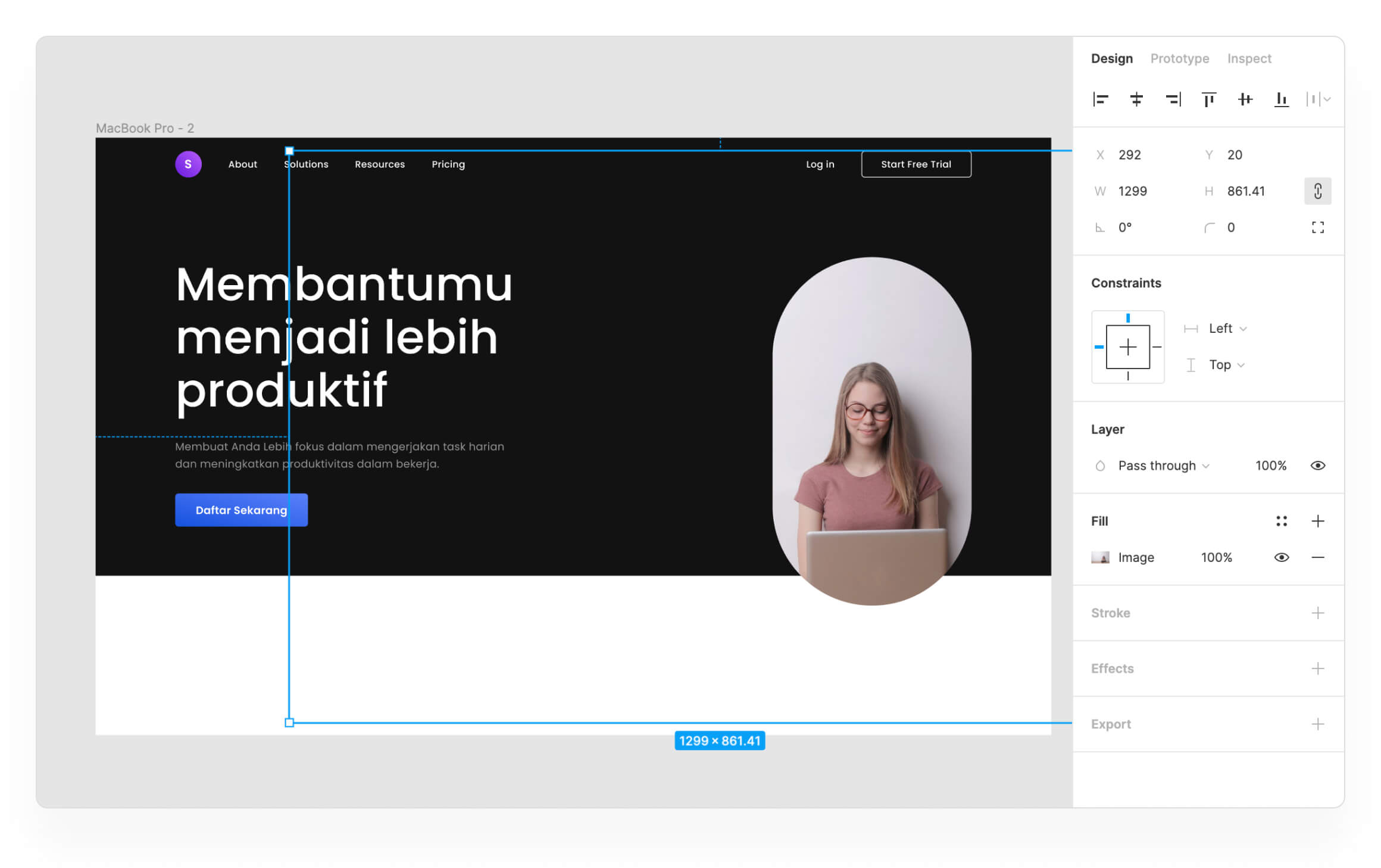Hide the Image fill with eye icon
Viewport: 1381px width, 868px height.
pos(1281,558)
